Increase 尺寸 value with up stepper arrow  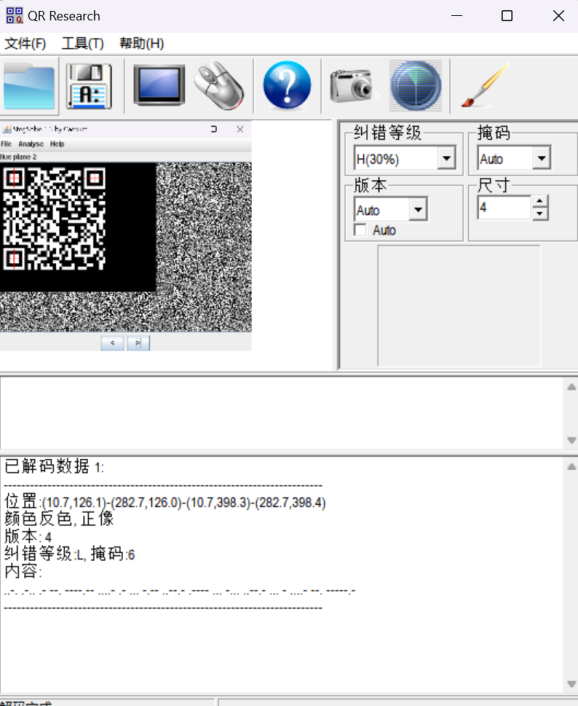click(540, 201)
